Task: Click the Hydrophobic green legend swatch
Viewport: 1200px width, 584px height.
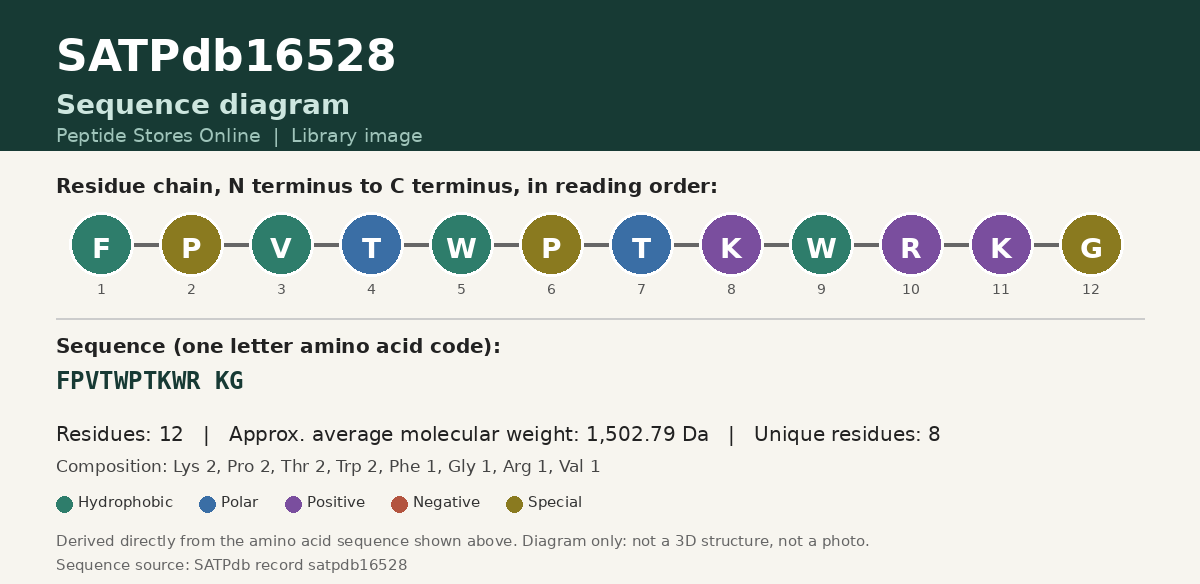Action: point(65,504)
